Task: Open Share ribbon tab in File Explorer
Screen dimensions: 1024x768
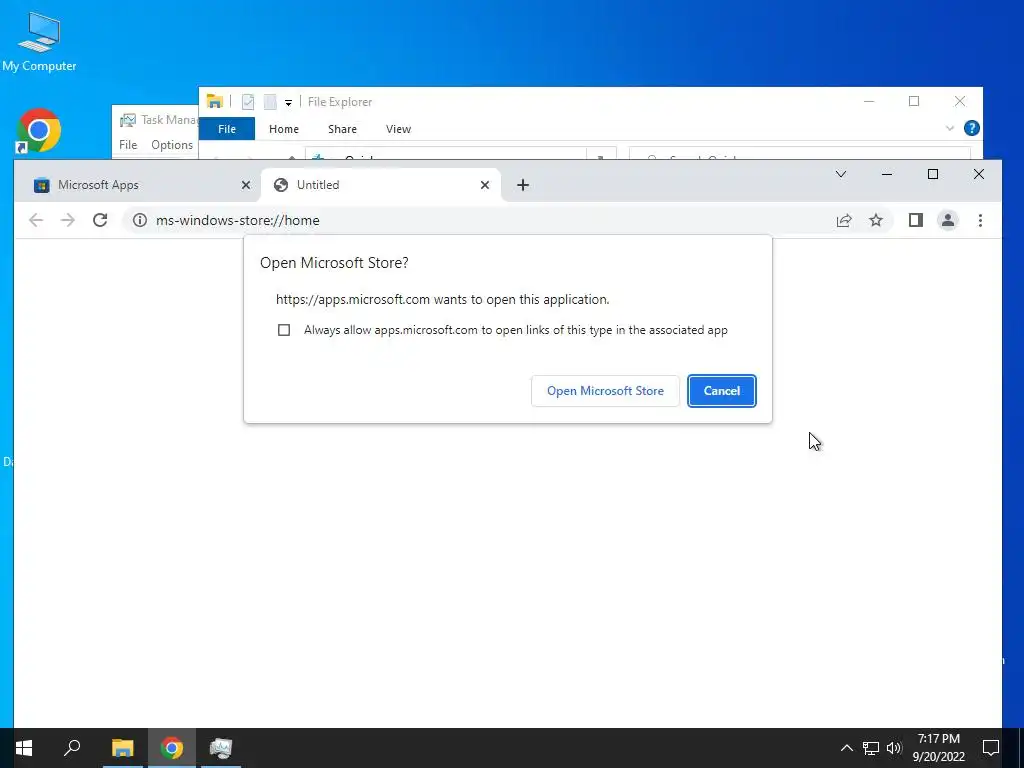Action: [x=342, y=129]
